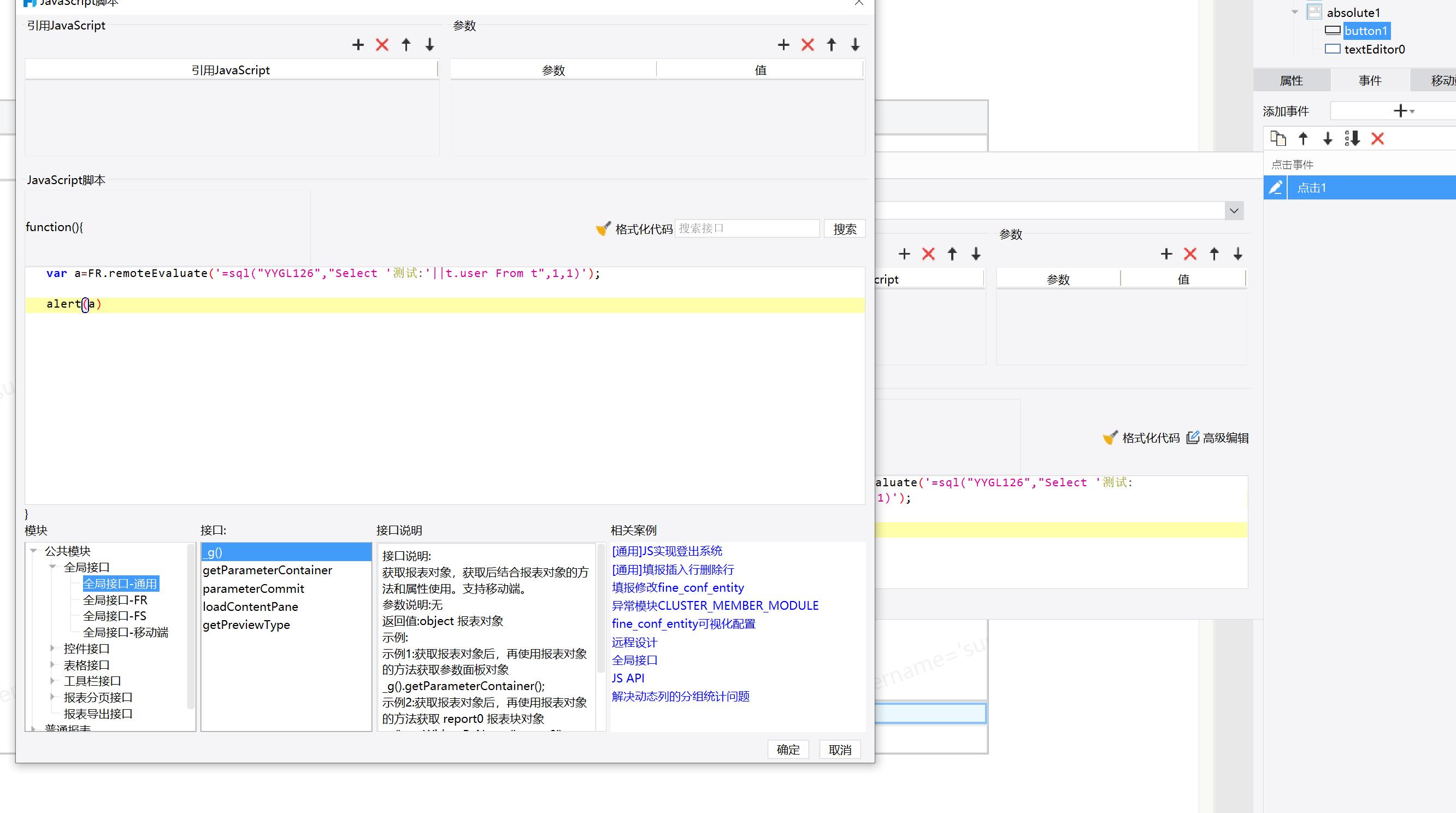Move the parameter up in the front dialog
The height and width of the screenshot is (813, 1456).
point(832,45)
